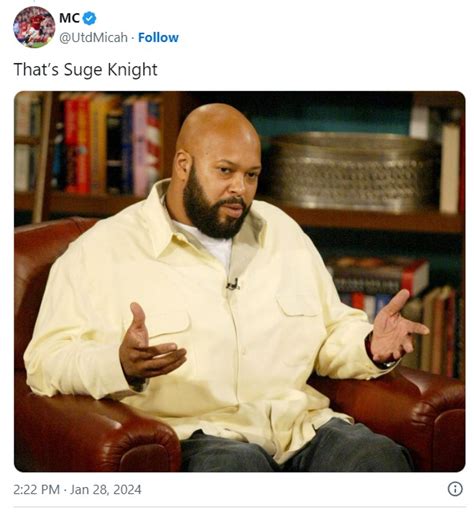Open the @UtdMicah handle link
Viewport: 474px width, 512px height.
pos(93,37)
